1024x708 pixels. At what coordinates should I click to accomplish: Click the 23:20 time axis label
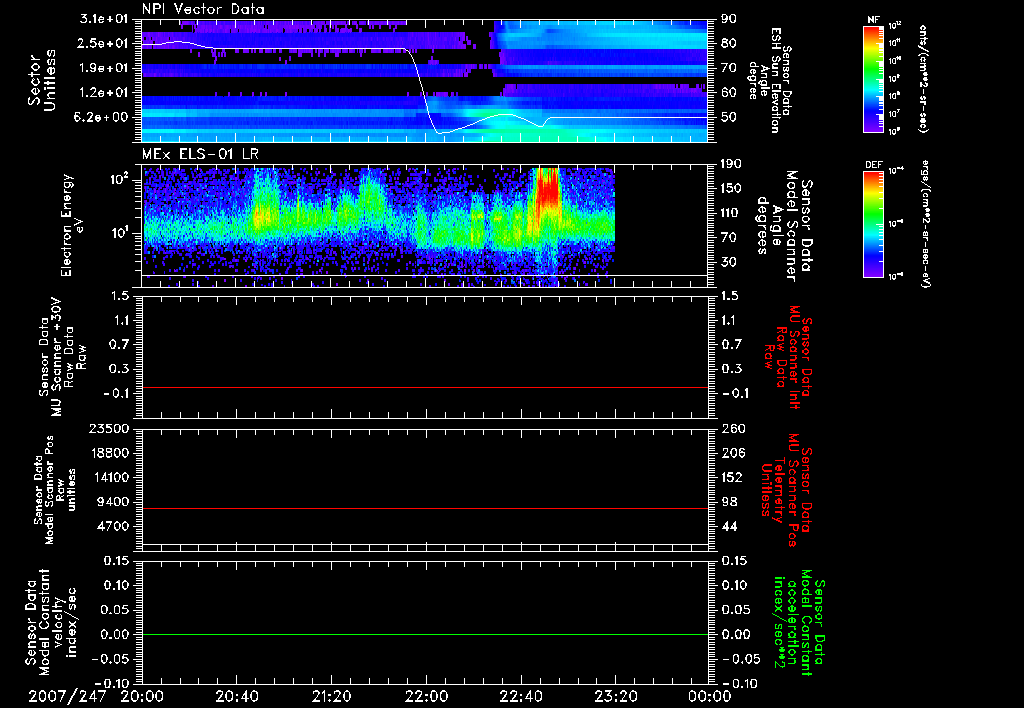(x=615, y=696)
